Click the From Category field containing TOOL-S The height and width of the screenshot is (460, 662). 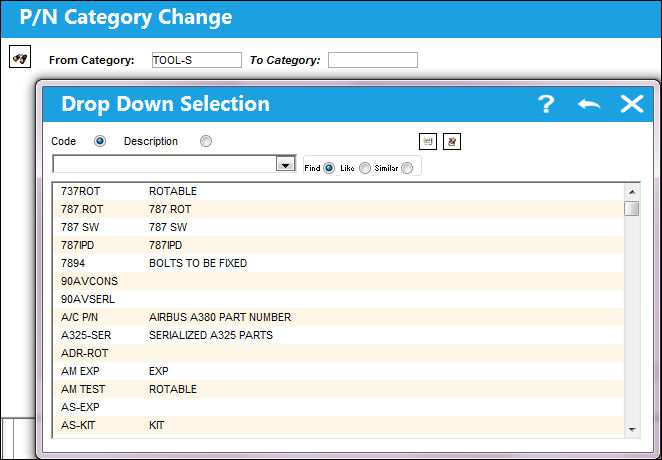coord(197,60)
